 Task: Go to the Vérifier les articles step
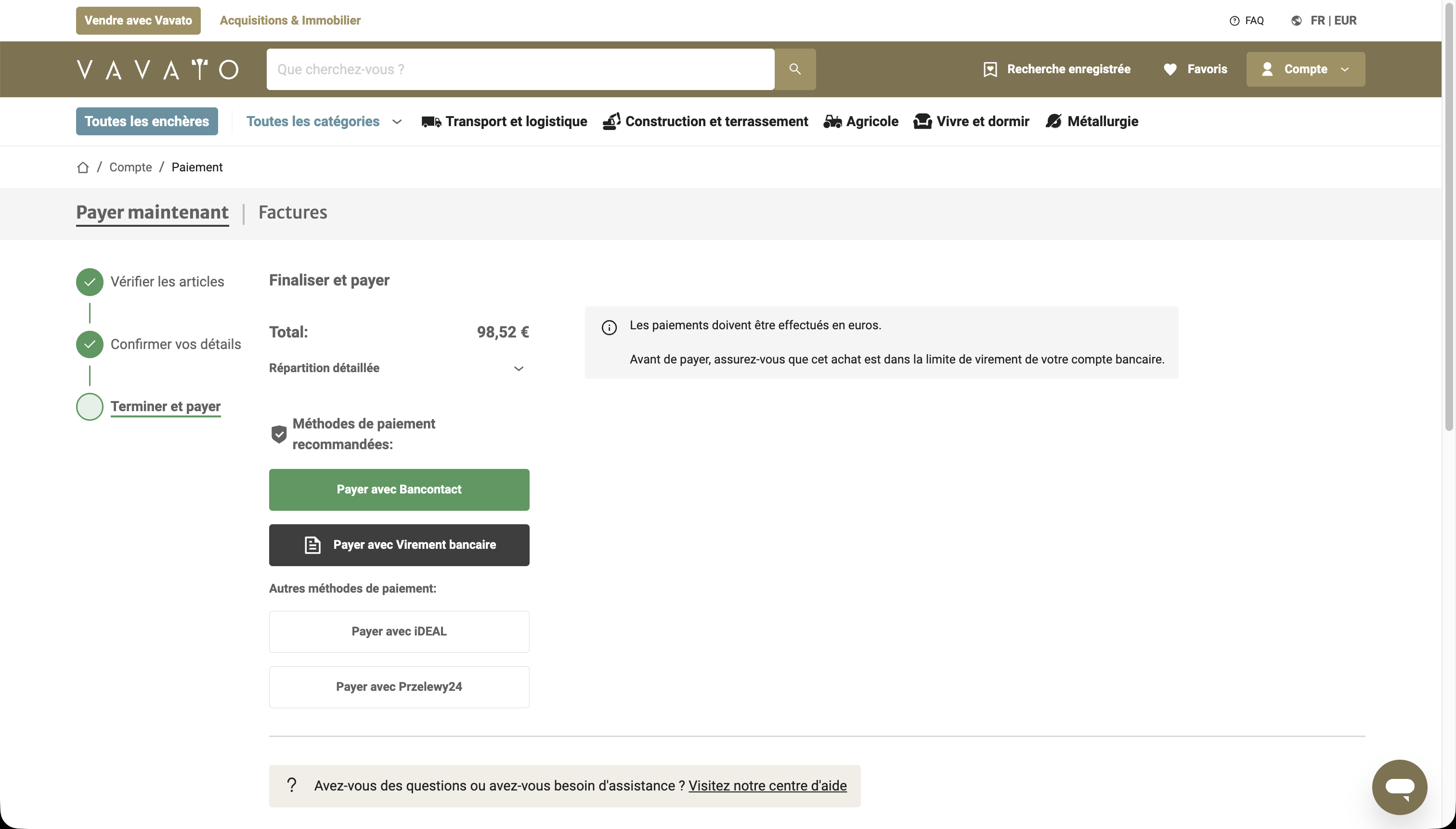[167, 282]
